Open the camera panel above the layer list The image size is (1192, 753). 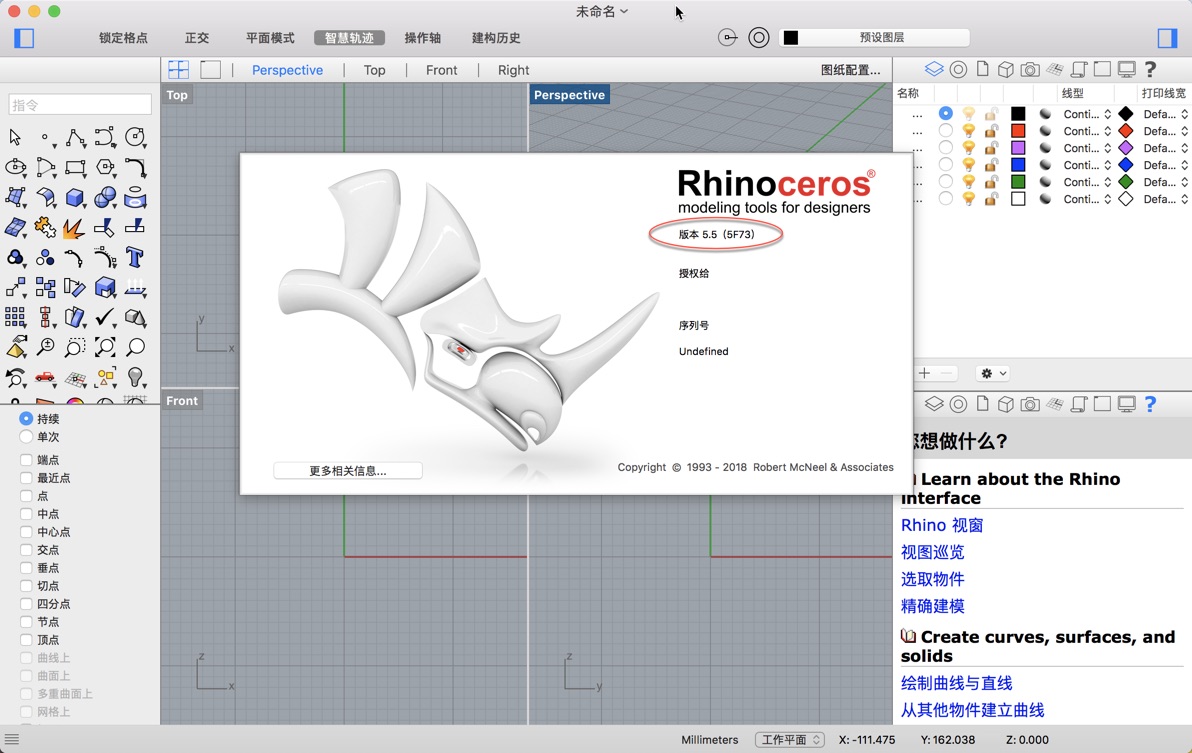pyautogui.click(x=1030, y=70)
